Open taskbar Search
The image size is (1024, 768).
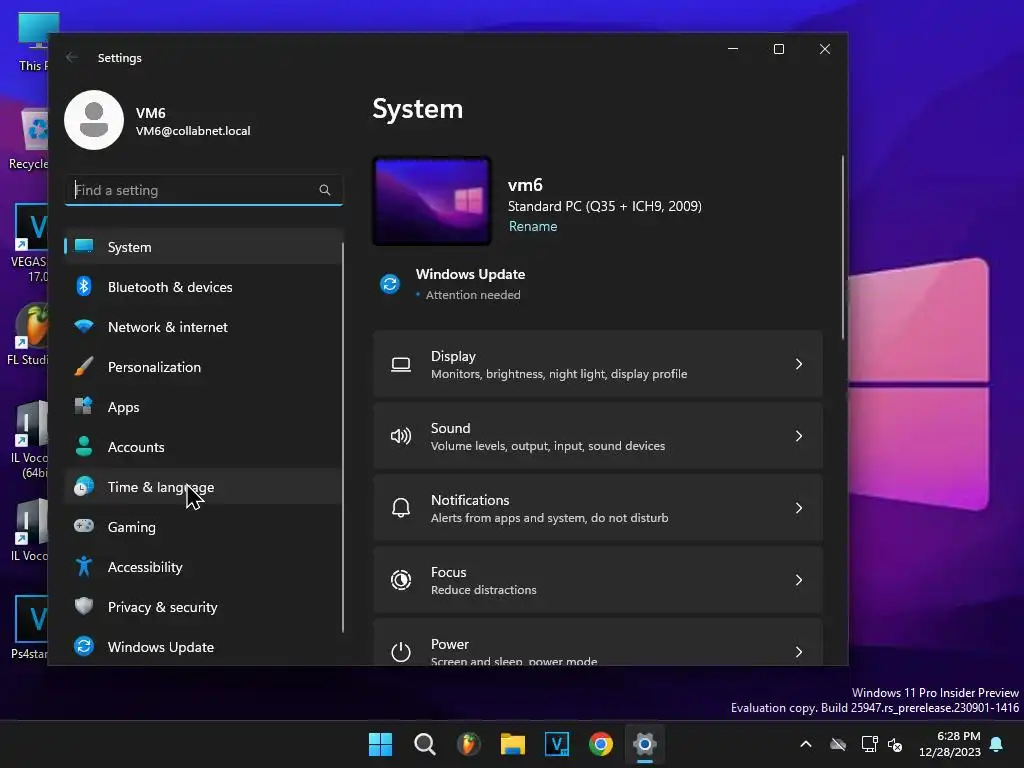point(424,744)
